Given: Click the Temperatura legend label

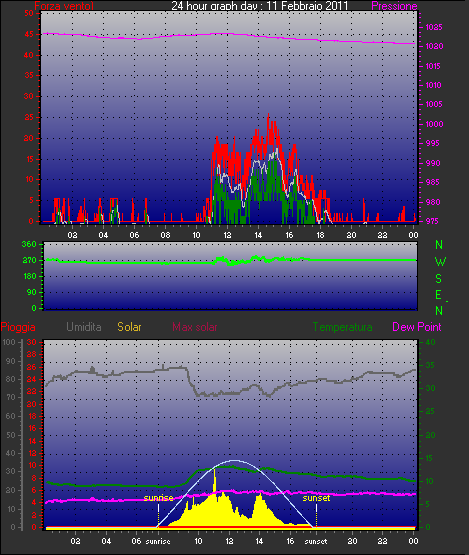Looking at the screenshot, I should tap(342, 327).
